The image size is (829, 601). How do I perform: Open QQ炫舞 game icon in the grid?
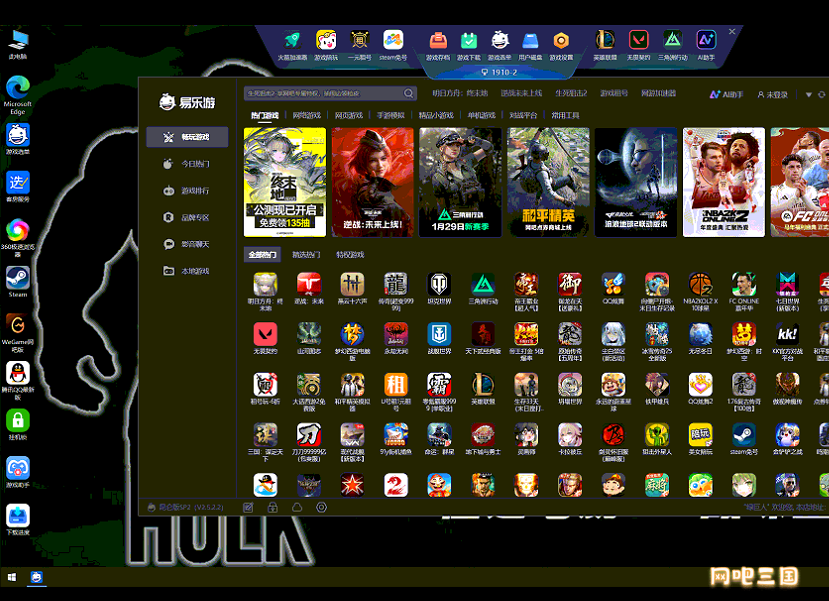click(613, 284)
